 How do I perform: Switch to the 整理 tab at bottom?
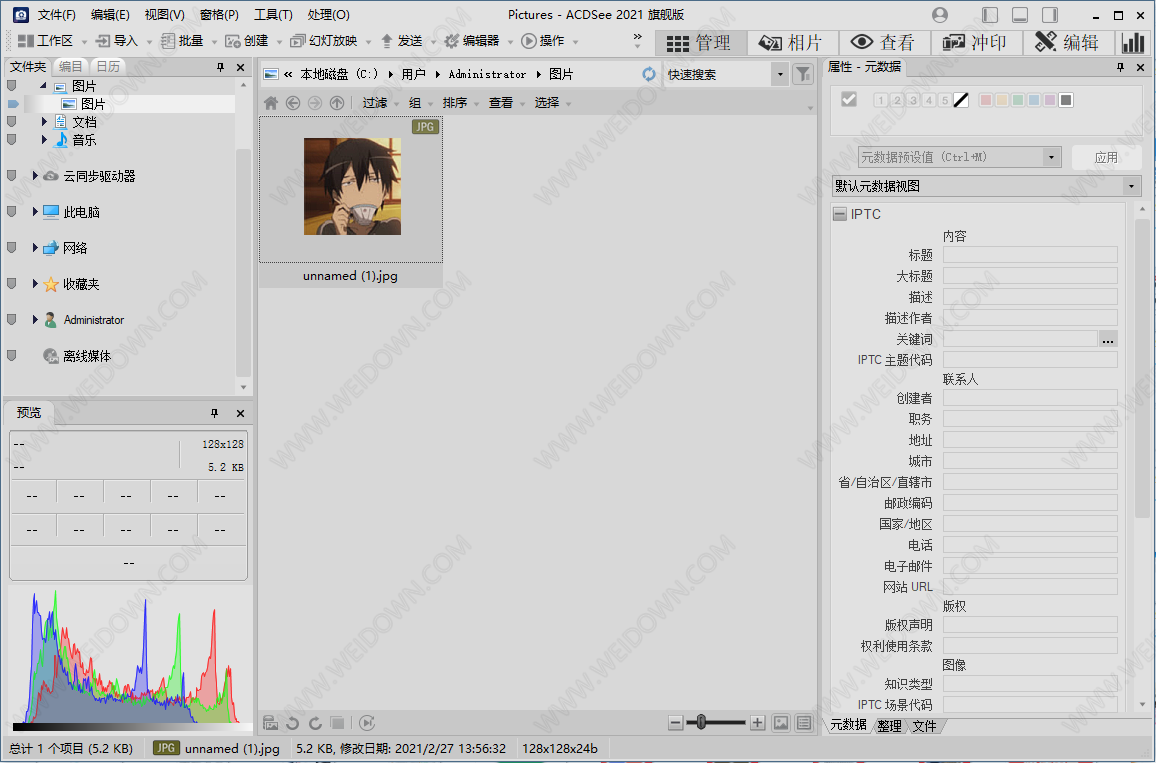tap(889, 726)
